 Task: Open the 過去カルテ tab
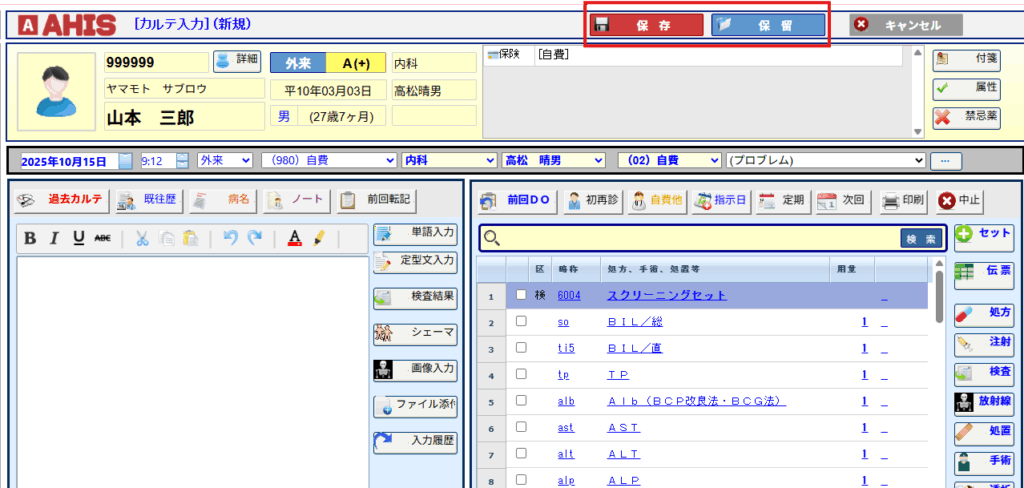click(x=62, y=199)
